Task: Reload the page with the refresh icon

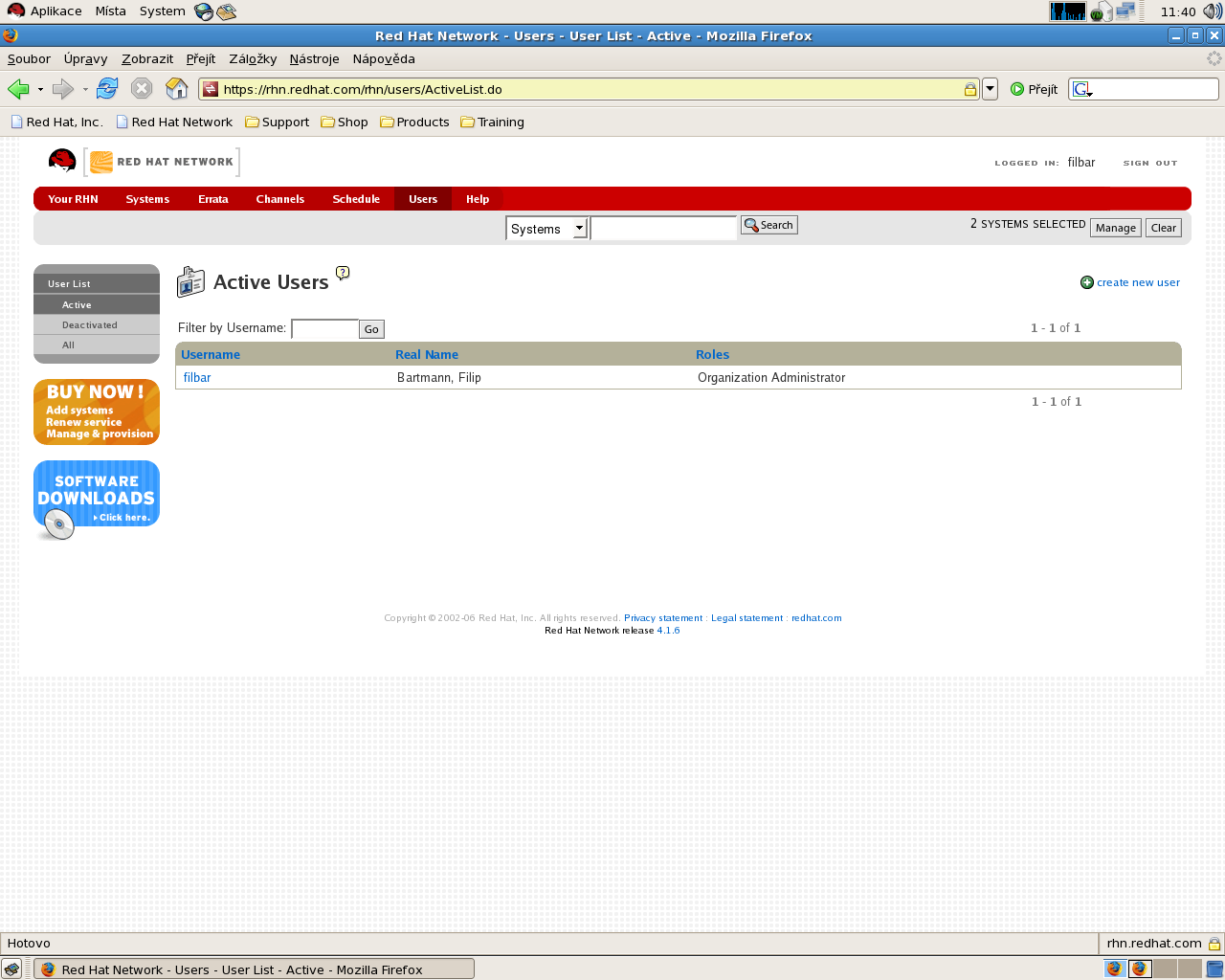Action: click(x=107, y=89)
